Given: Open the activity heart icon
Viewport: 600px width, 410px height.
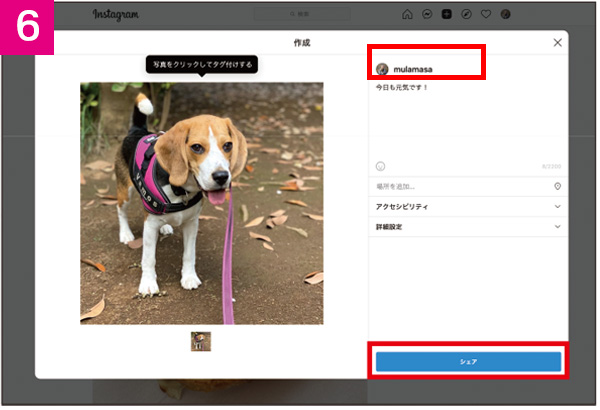Looking at the screenshot, I should [x=486, y=15].
